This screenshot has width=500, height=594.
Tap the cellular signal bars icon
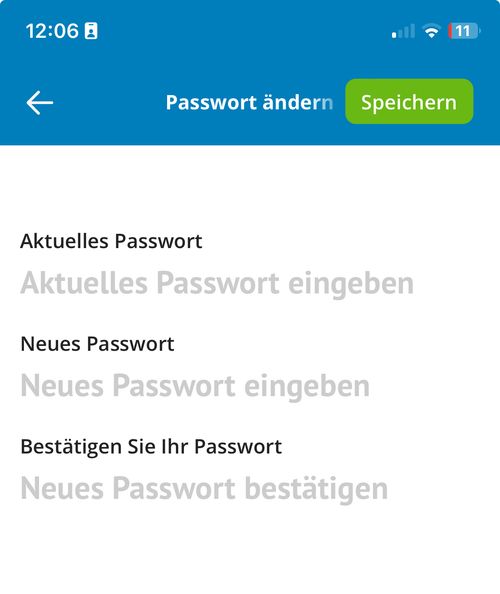pos(403,31)
